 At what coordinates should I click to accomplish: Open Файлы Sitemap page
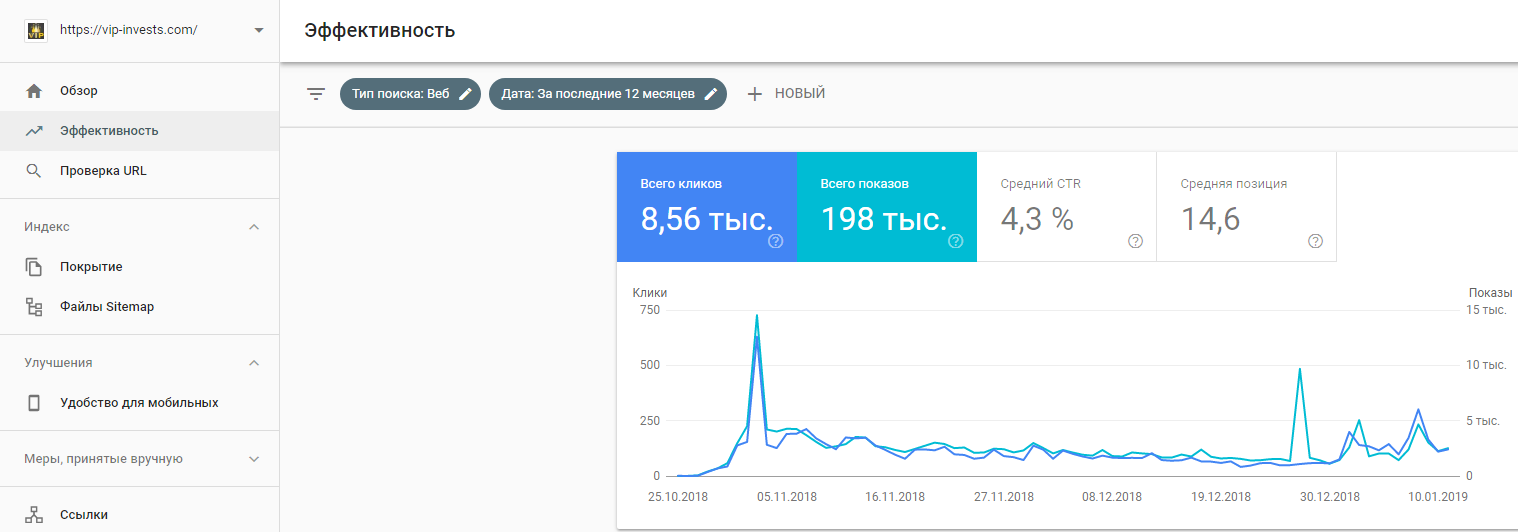click(107, 307)
